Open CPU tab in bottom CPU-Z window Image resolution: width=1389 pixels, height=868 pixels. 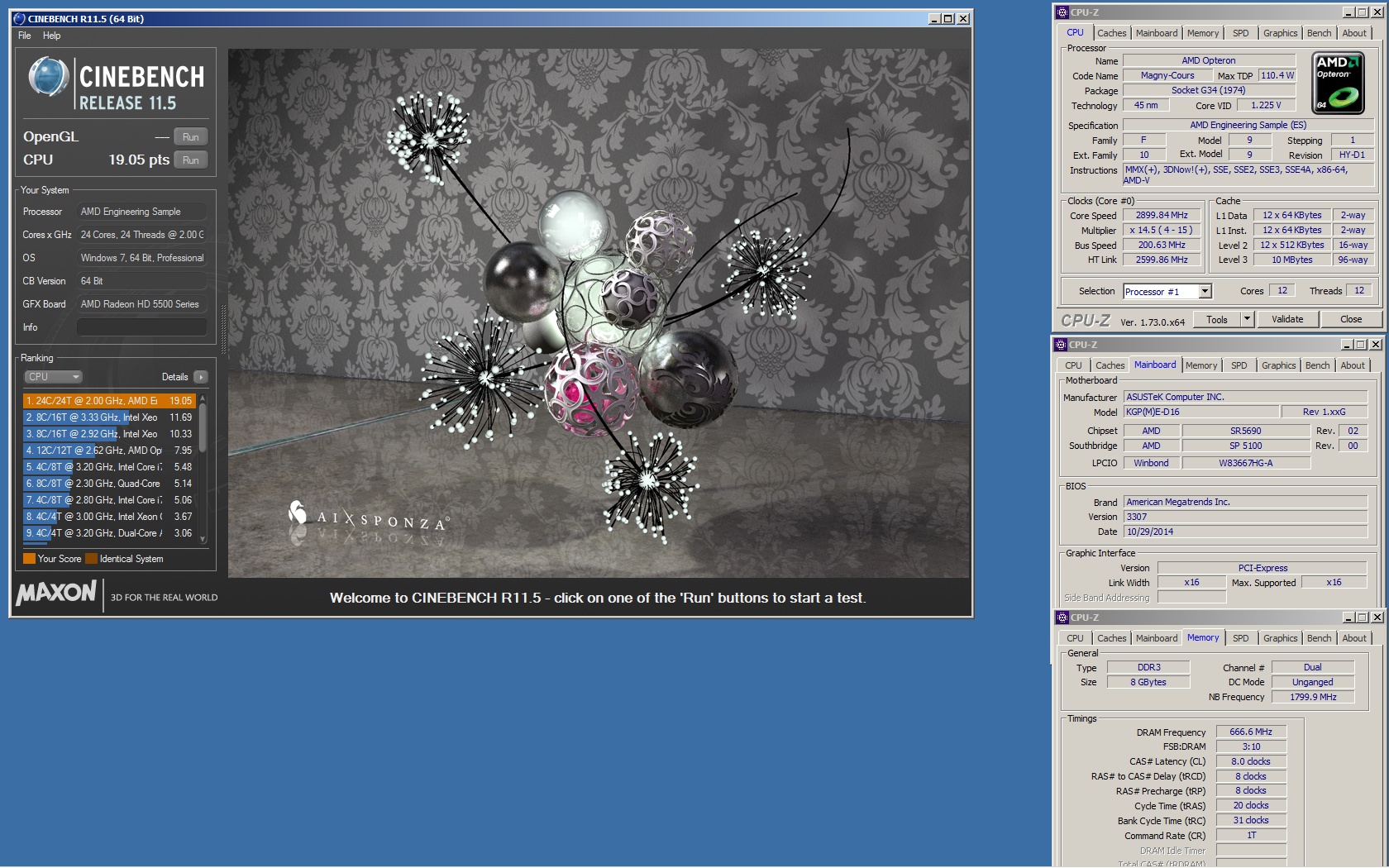pyautogui.click(x=1075, y=638)
